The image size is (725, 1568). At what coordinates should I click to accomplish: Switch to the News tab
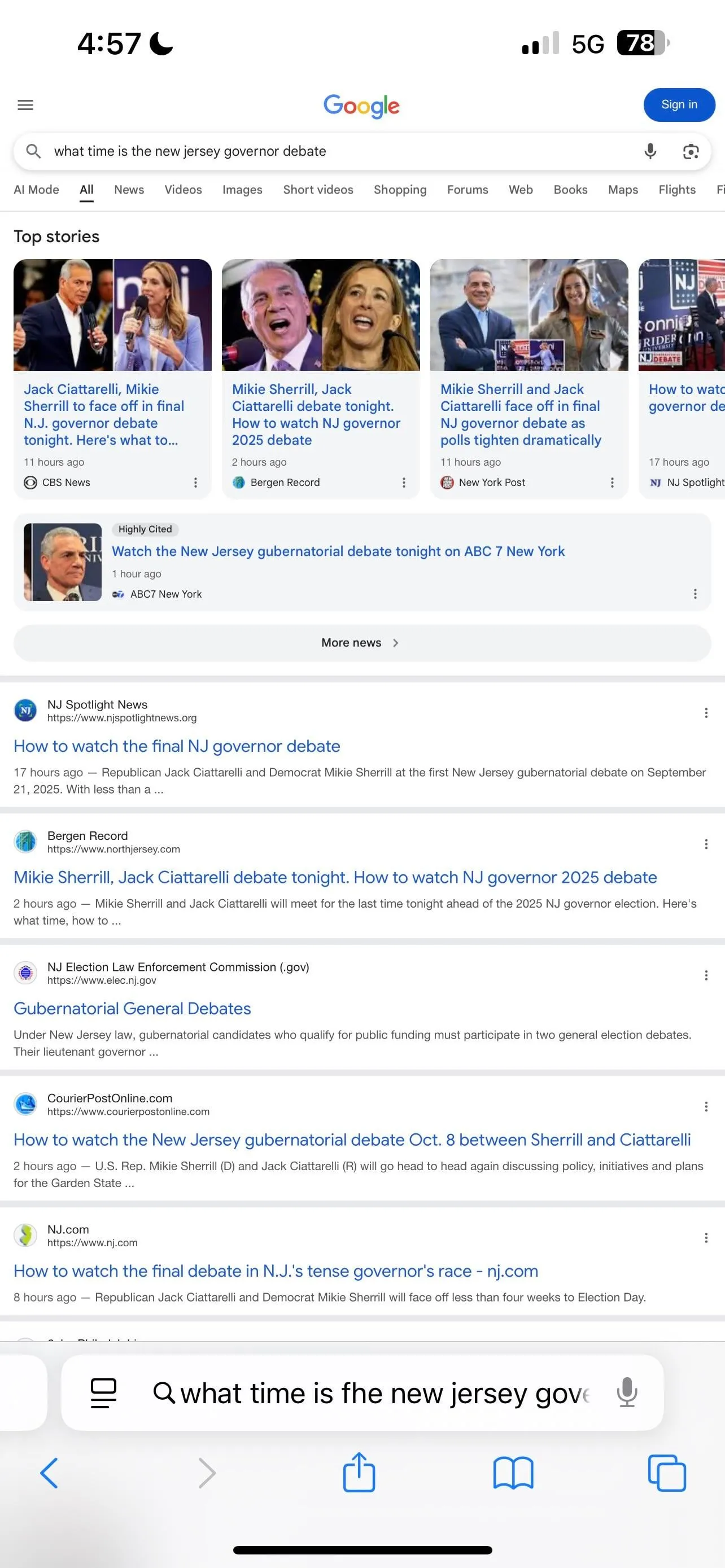(x=129, y=189)
